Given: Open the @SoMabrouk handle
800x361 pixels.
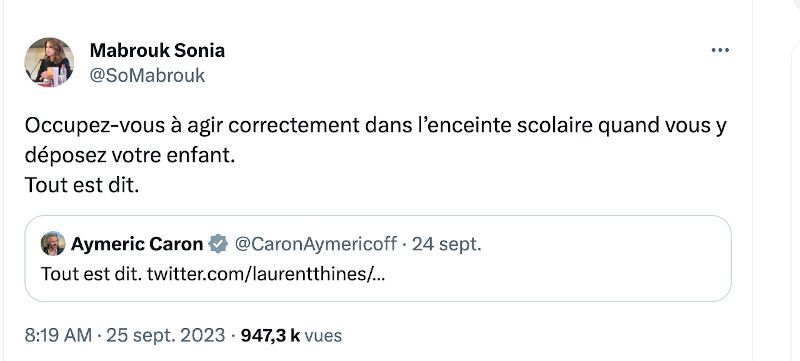Looking at the screenshot, I should [x=147, y=75].
